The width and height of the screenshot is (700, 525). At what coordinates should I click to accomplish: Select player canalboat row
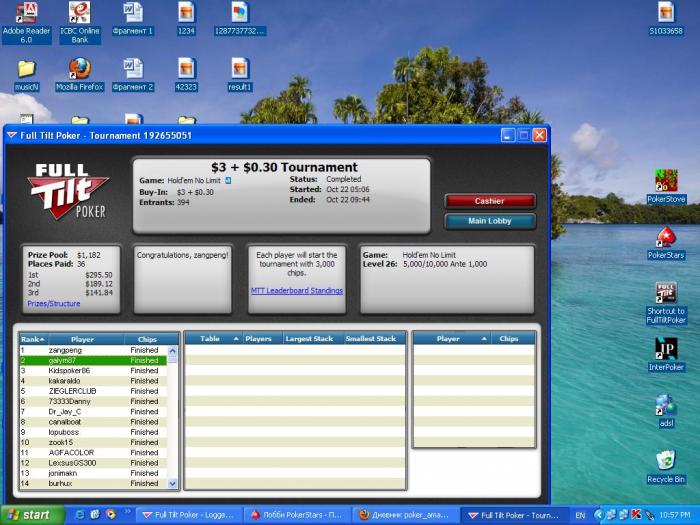93,422
